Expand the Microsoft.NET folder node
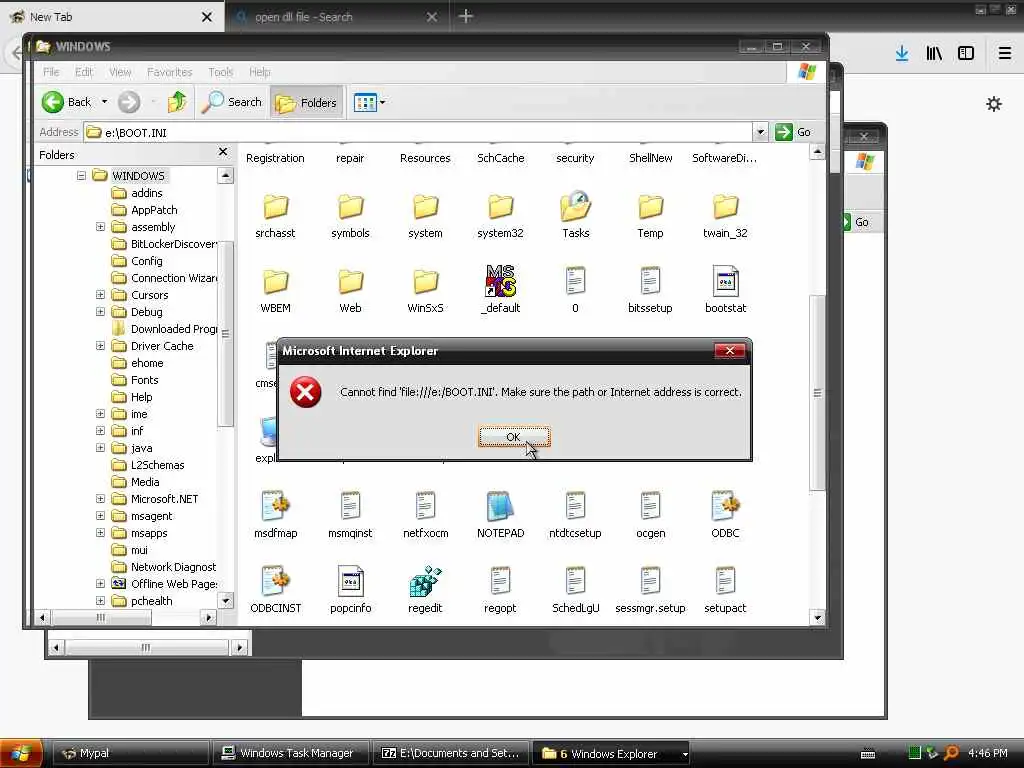The width and height of the screenshot is (1024, 768). [100, 499]
